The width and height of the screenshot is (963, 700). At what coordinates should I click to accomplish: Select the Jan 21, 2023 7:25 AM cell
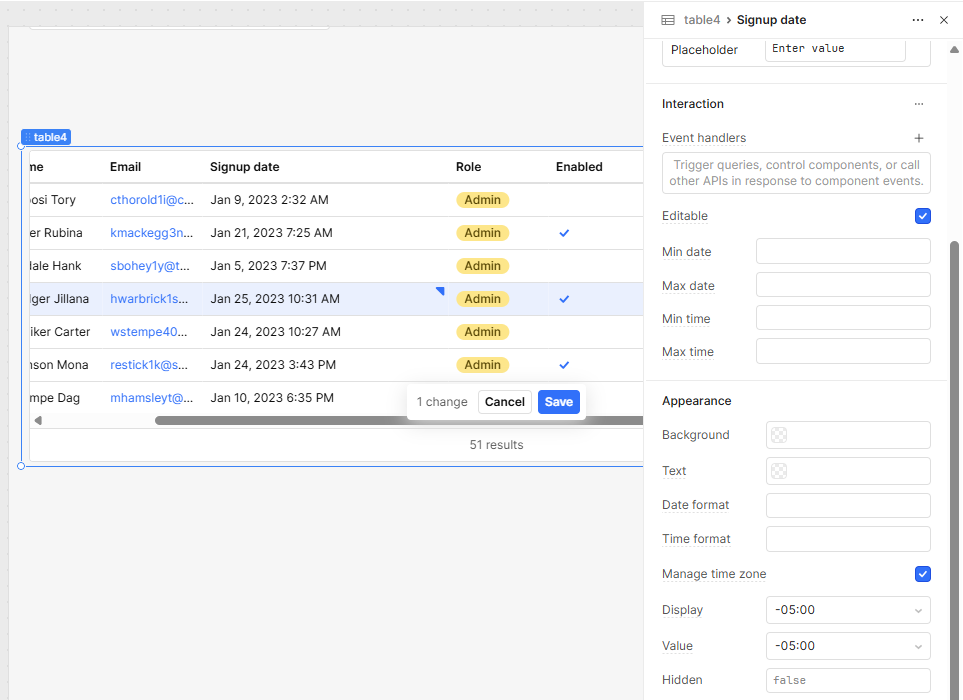tap(325, 233)
